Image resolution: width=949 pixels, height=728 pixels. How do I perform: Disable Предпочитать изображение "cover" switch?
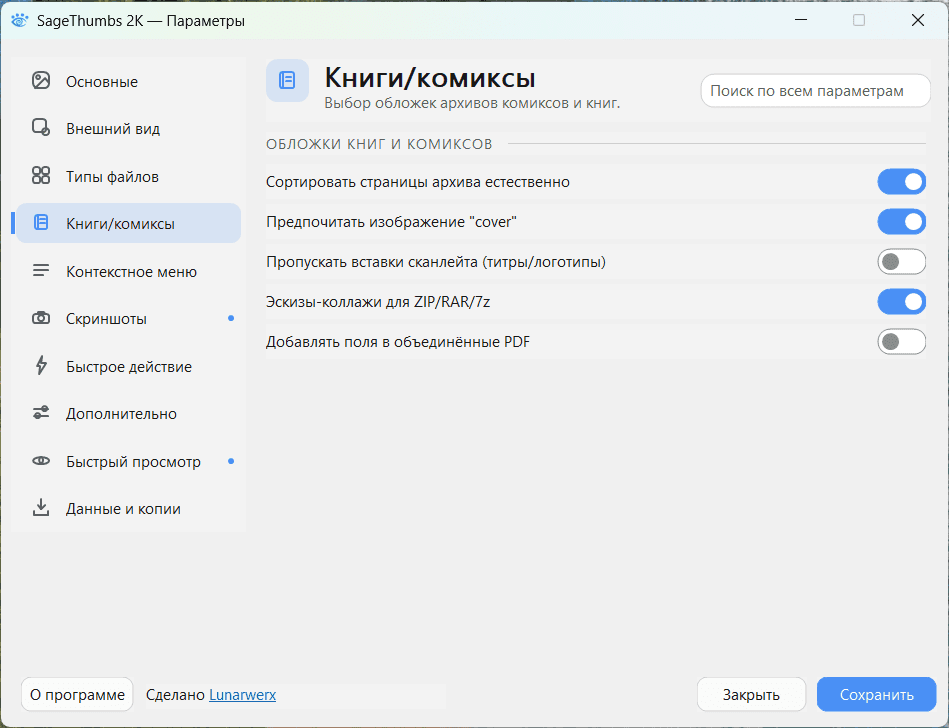(901, 221)
